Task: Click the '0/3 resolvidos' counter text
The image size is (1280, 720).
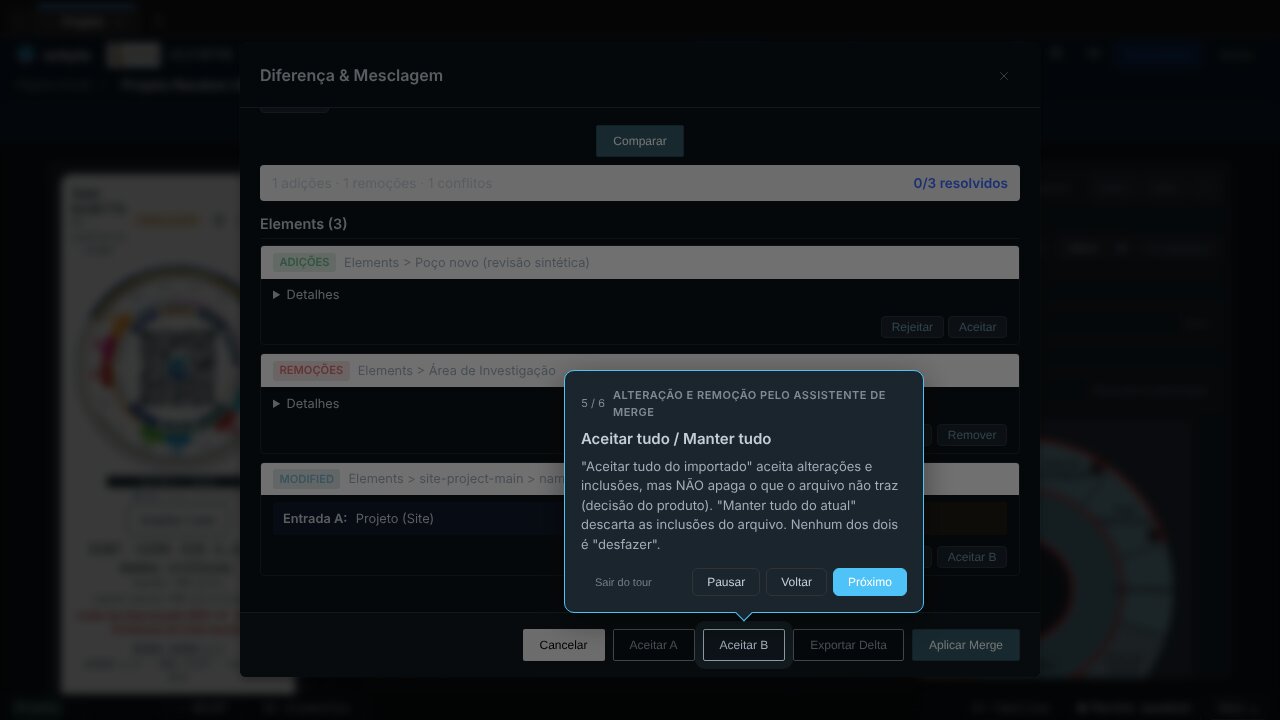Action: point(960,184)
